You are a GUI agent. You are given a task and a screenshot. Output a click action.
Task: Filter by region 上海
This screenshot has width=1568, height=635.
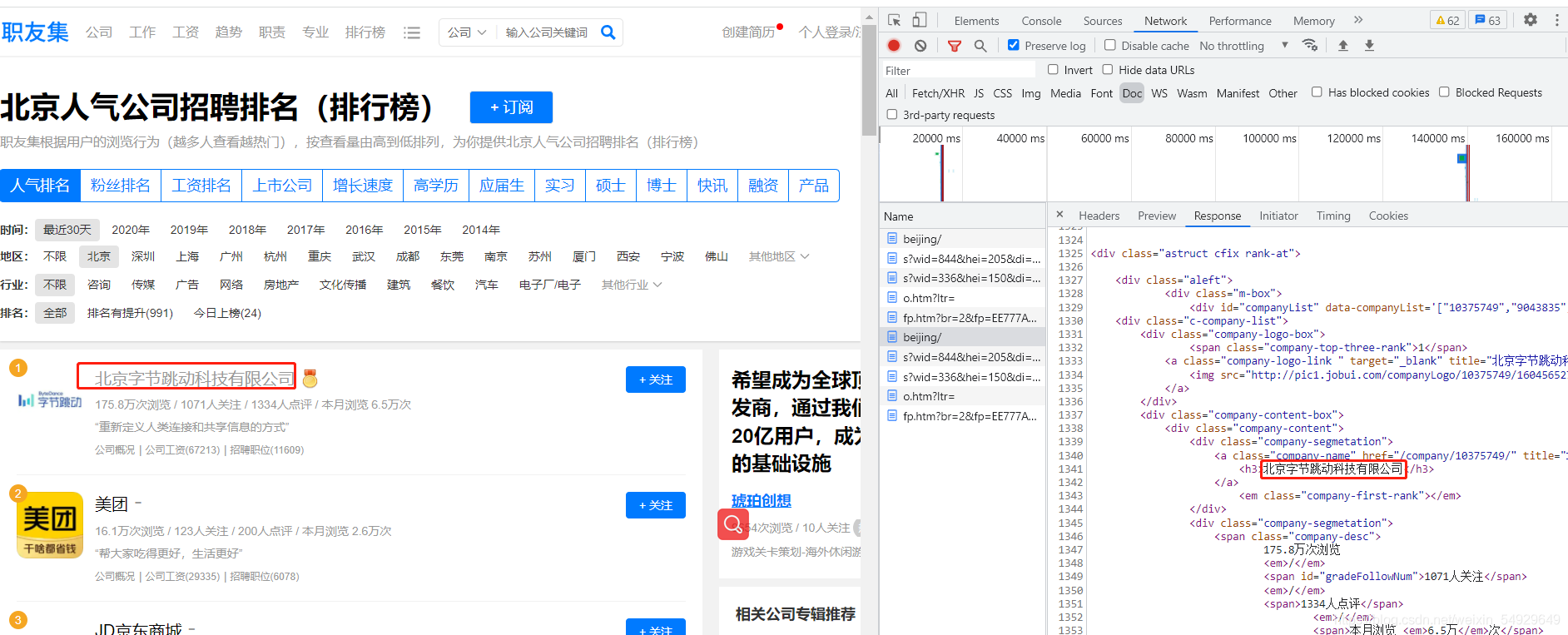click(x=187, y=256)
